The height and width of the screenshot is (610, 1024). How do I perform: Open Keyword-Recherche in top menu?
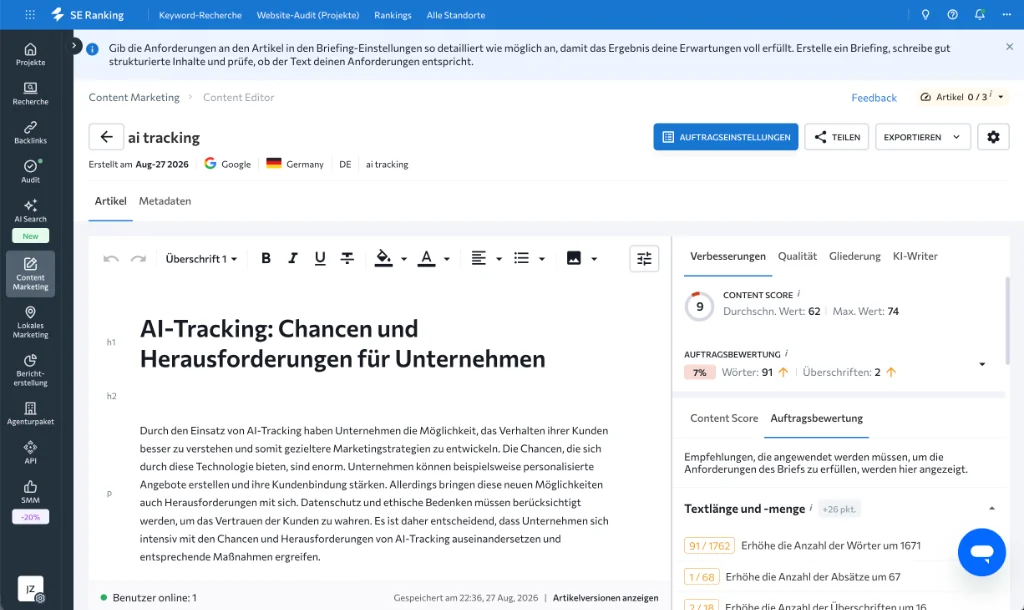pos(200,15)
